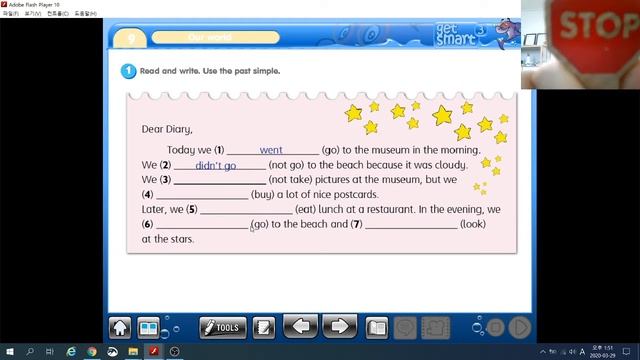Open the volume speaker icon in tray
Image resolution: width=640 pixels, height=360 pixels.
572,351
